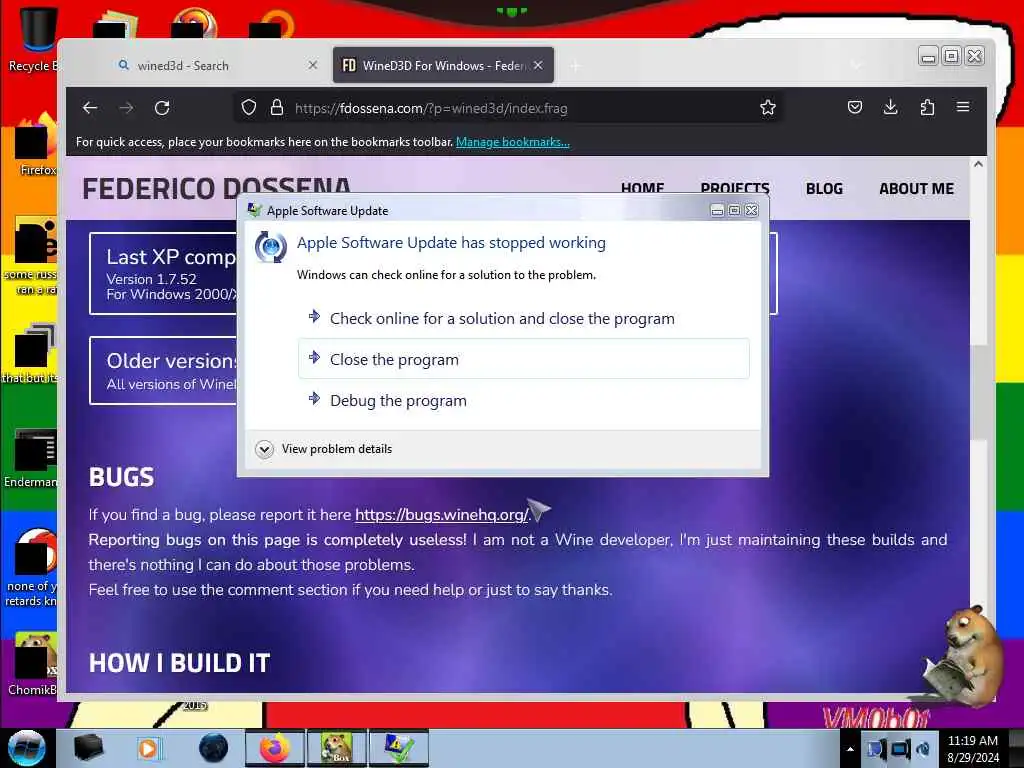Open Firefox downloads panel
The height and width of the screenshot is (768, 1024).
click(x=890, y=107)
